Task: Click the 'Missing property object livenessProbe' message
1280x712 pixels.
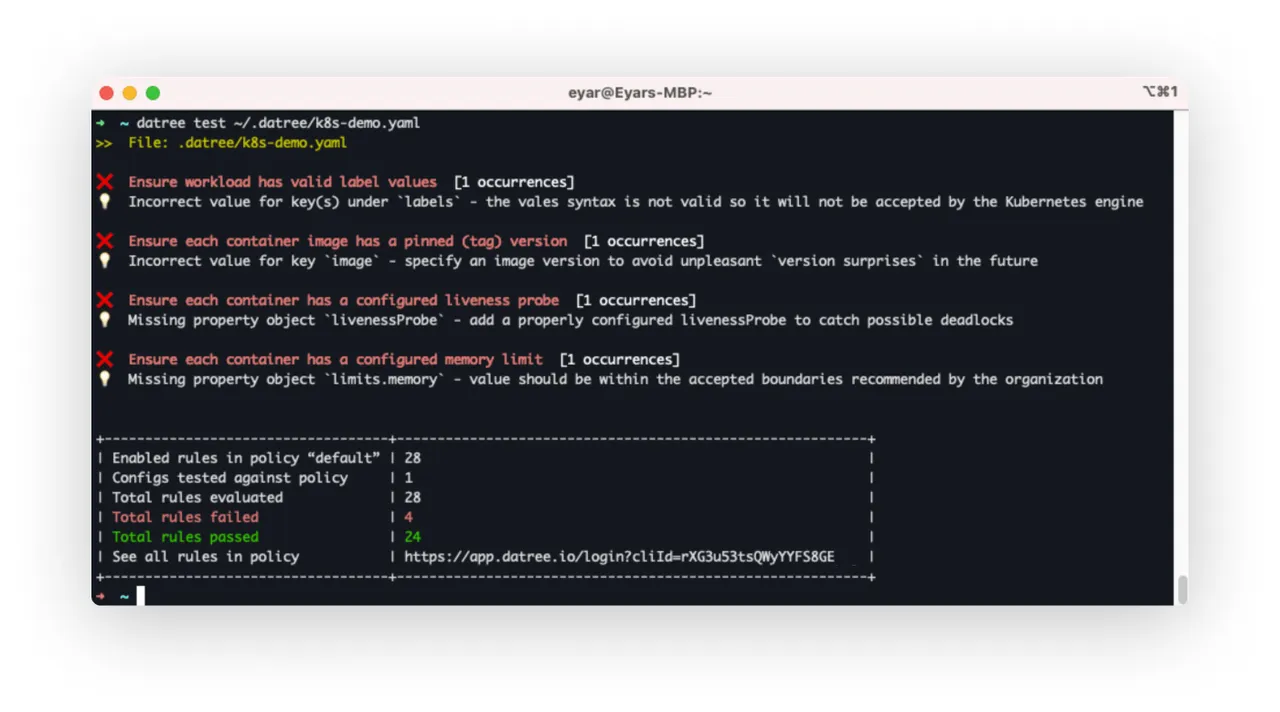Action: (x=570, y=320)
